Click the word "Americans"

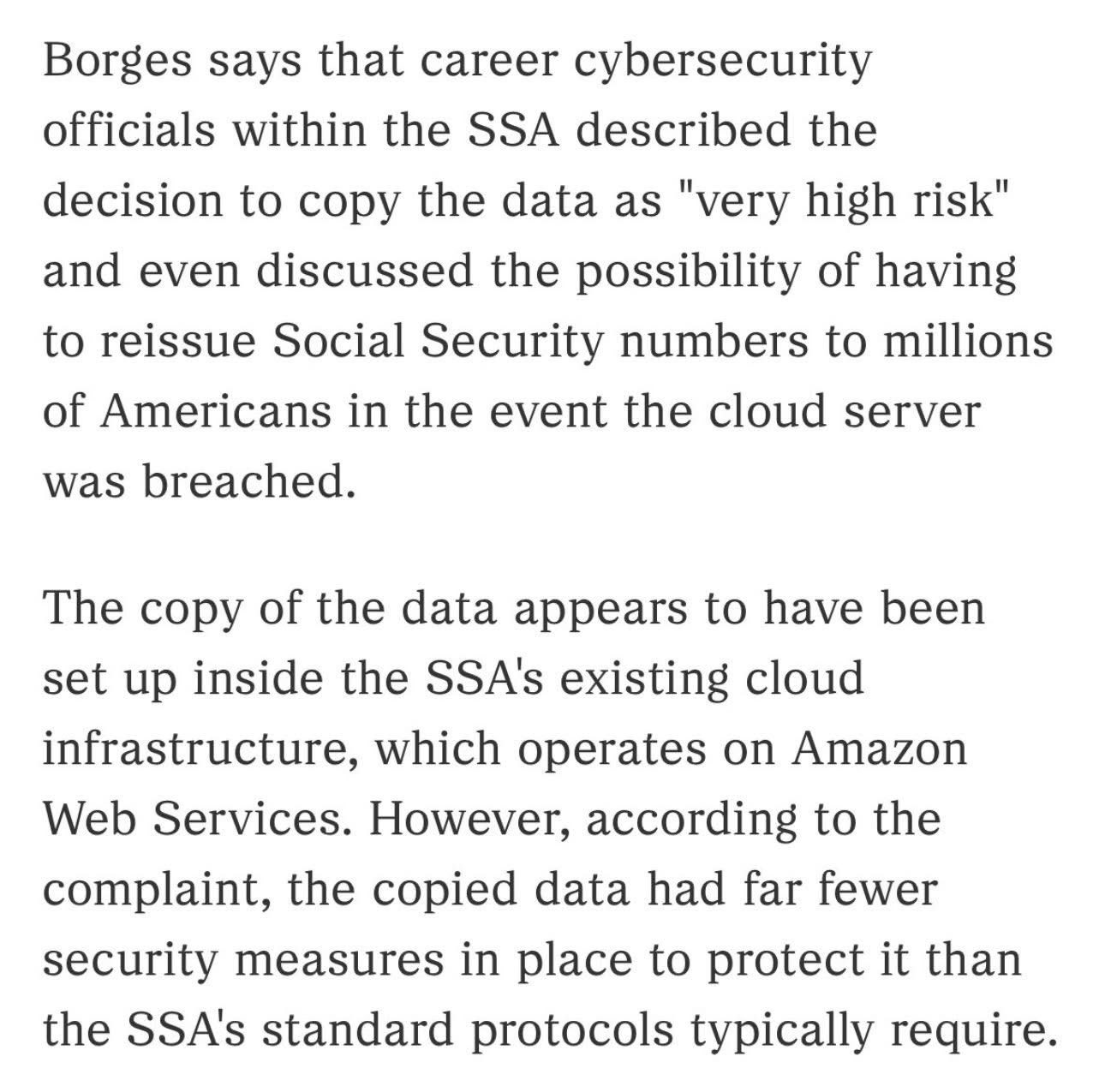(215, 411)
